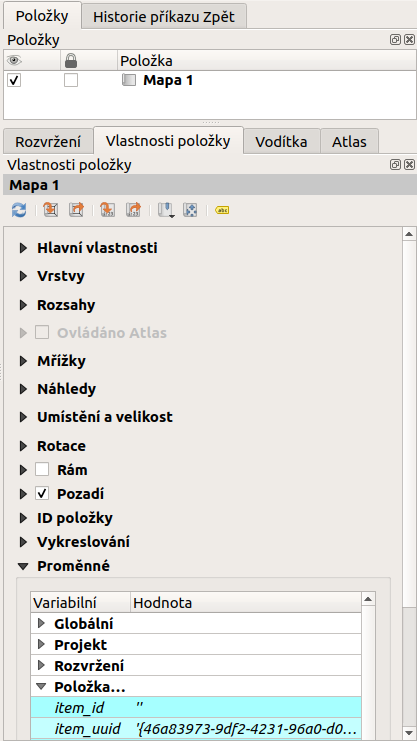Select the item_uuid variable name cell

tap(87, 728)
